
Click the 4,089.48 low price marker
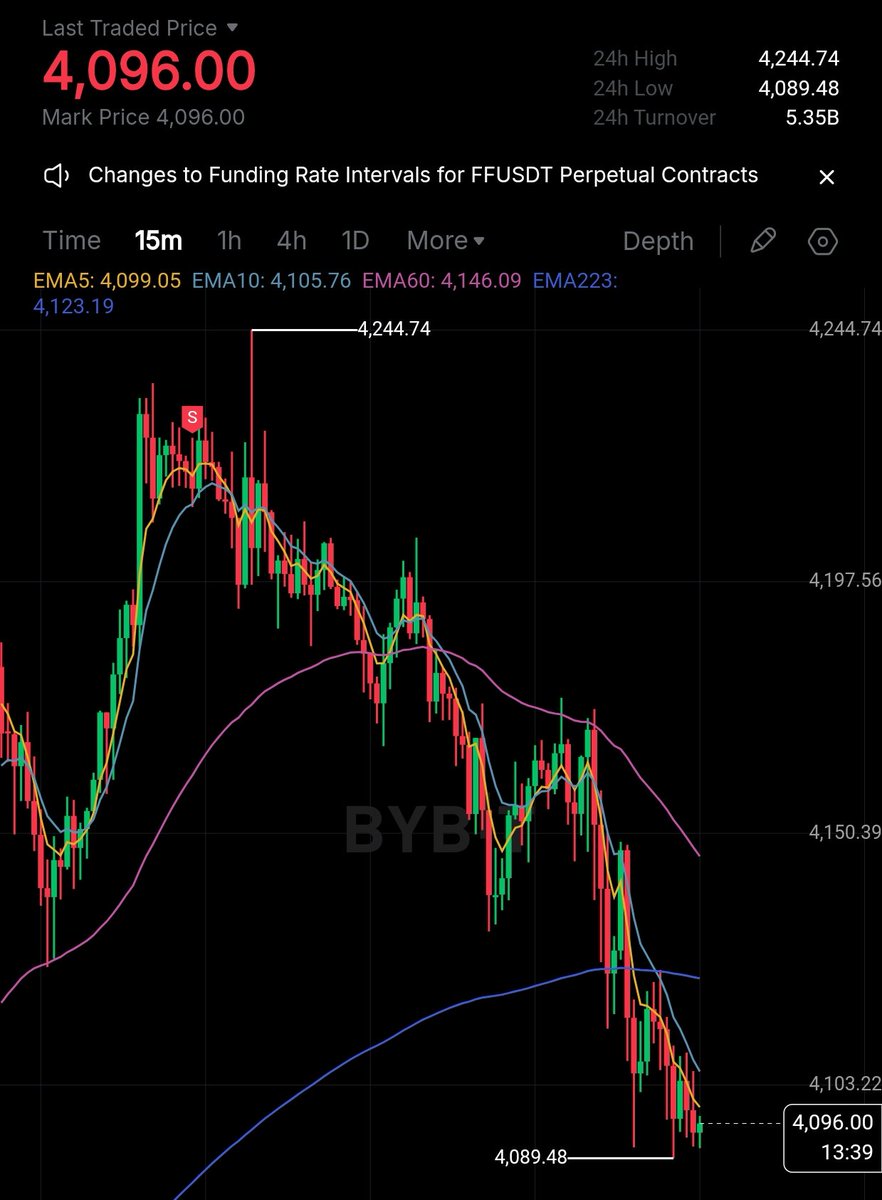[531, 1156]
